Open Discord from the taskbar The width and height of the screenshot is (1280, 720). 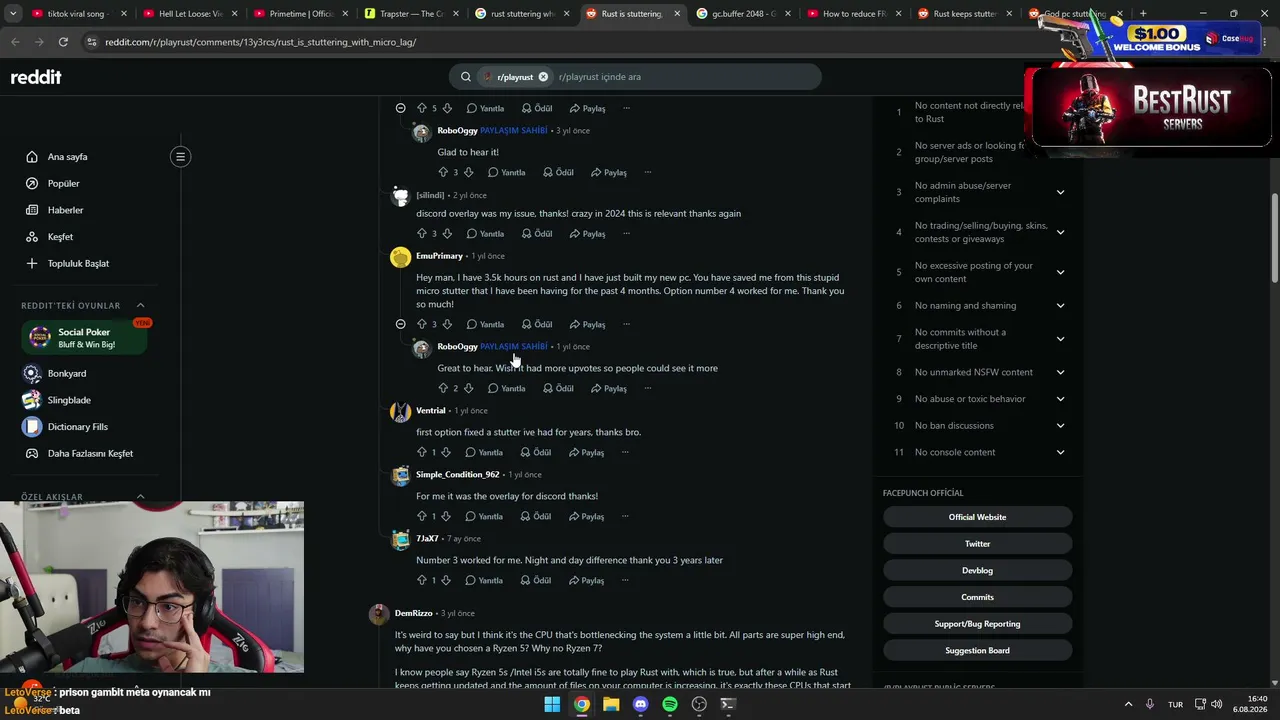tap(641, 704)
